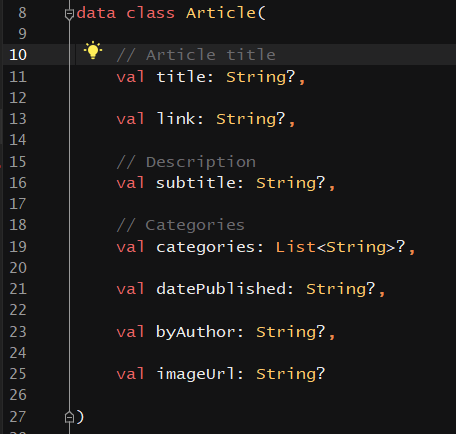Click line number 25 in the gutter
456x434 pixels.
pyautogui.click(x=18, y=374)
